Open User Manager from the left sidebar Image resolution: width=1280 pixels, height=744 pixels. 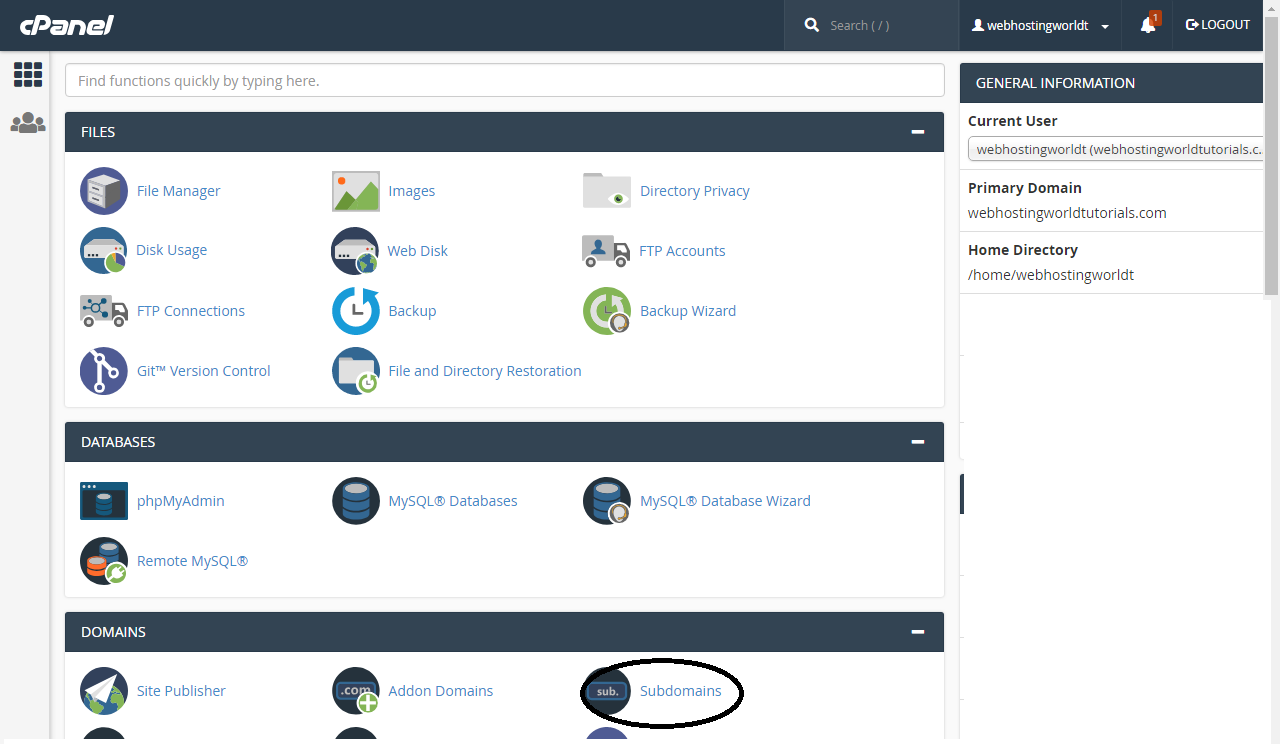pyautogui.click(x=27, y=123)
